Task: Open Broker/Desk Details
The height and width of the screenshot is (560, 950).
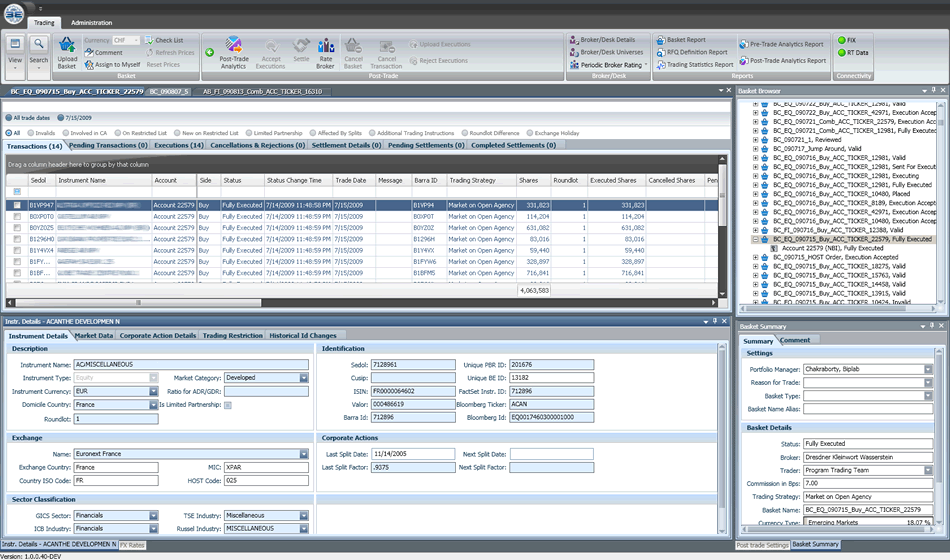Action: click(607, 40)
